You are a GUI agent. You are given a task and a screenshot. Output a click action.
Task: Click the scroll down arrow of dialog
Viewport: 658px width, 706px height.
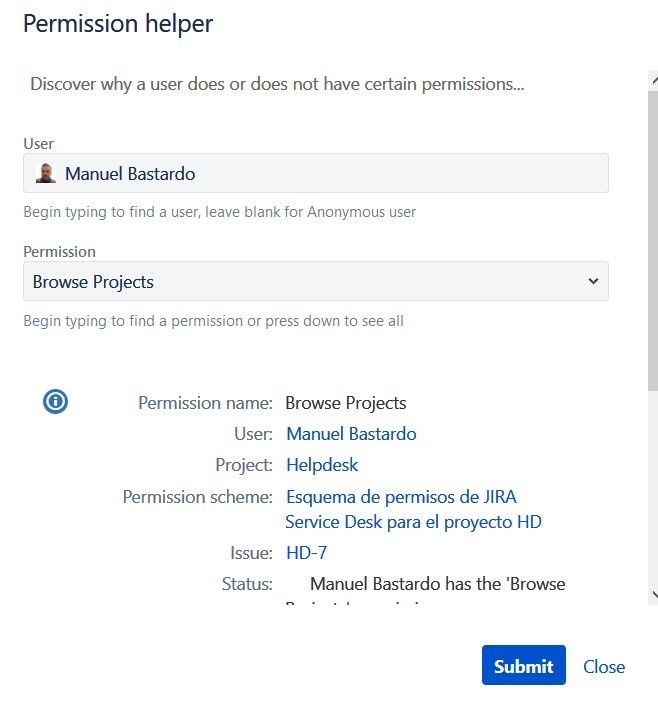(x=654, y=594)
